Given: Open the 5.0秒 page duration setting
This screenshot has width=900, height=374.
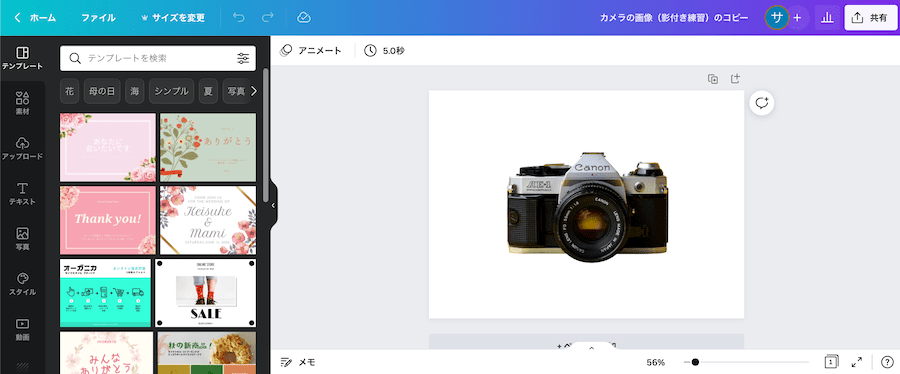Looking at the screenshot, I should [x=384, y=50].
